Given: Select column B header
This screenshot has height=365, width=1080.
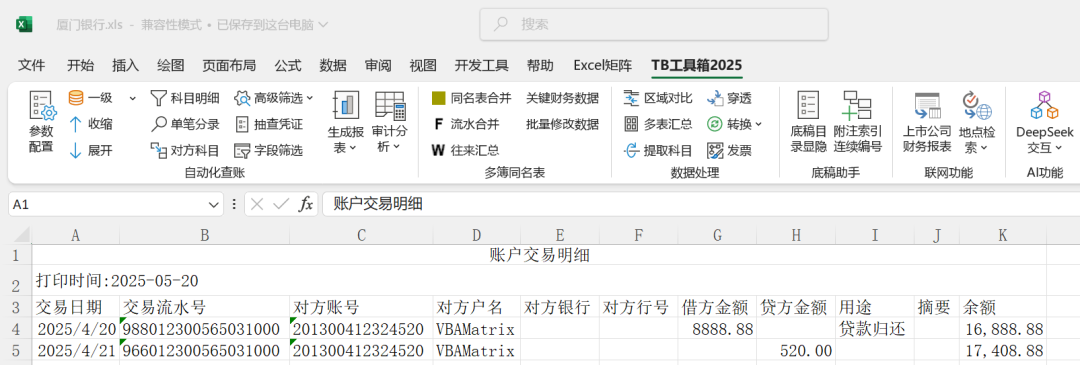Looking at the screenshot, I should (205, 236).
